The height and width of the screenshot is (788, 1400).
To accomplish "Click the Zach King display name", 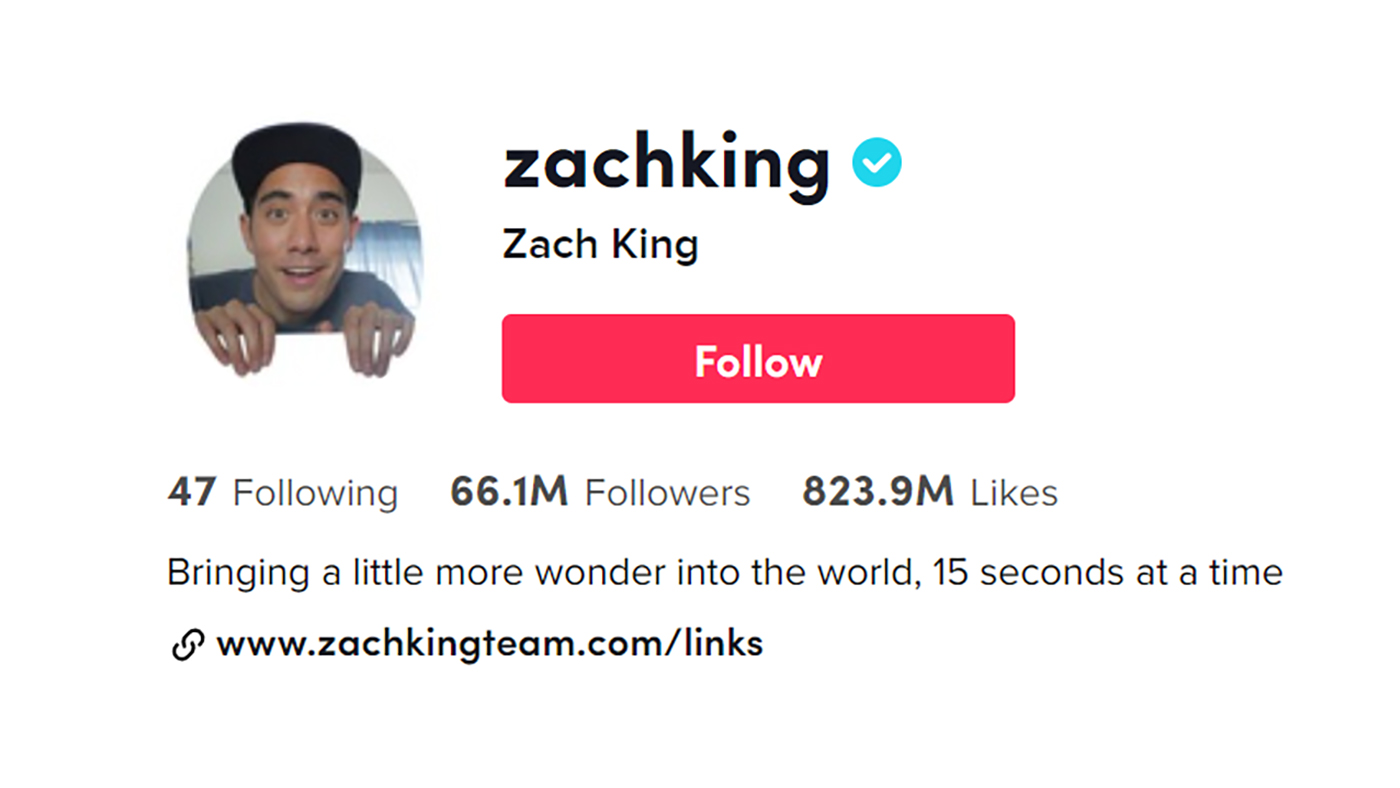I will 600,245.
